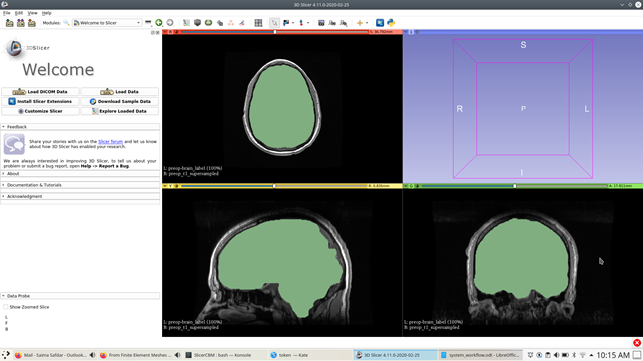Image resolution: width=643 pixels, height=361 pixels.
Task: Open the crosshair options dropdown arrow
Action: (x=367, y=23)
